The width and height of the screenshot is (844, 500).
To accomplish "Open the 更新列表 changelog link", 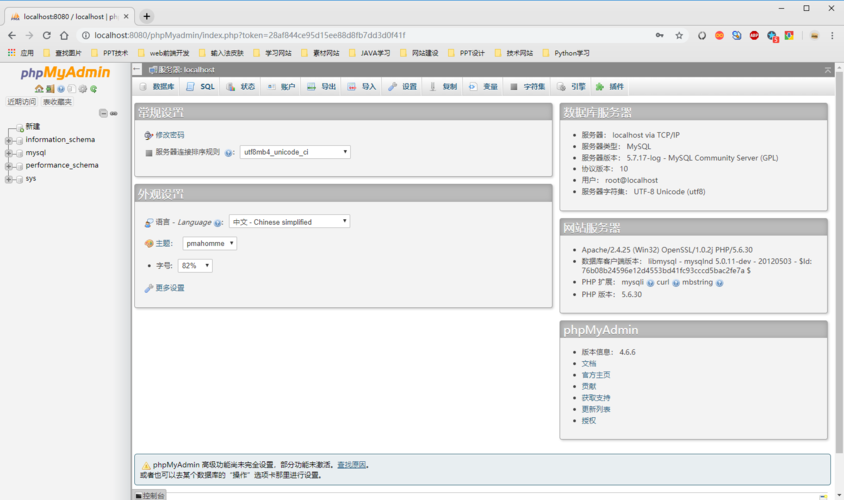I will [596, 409].
